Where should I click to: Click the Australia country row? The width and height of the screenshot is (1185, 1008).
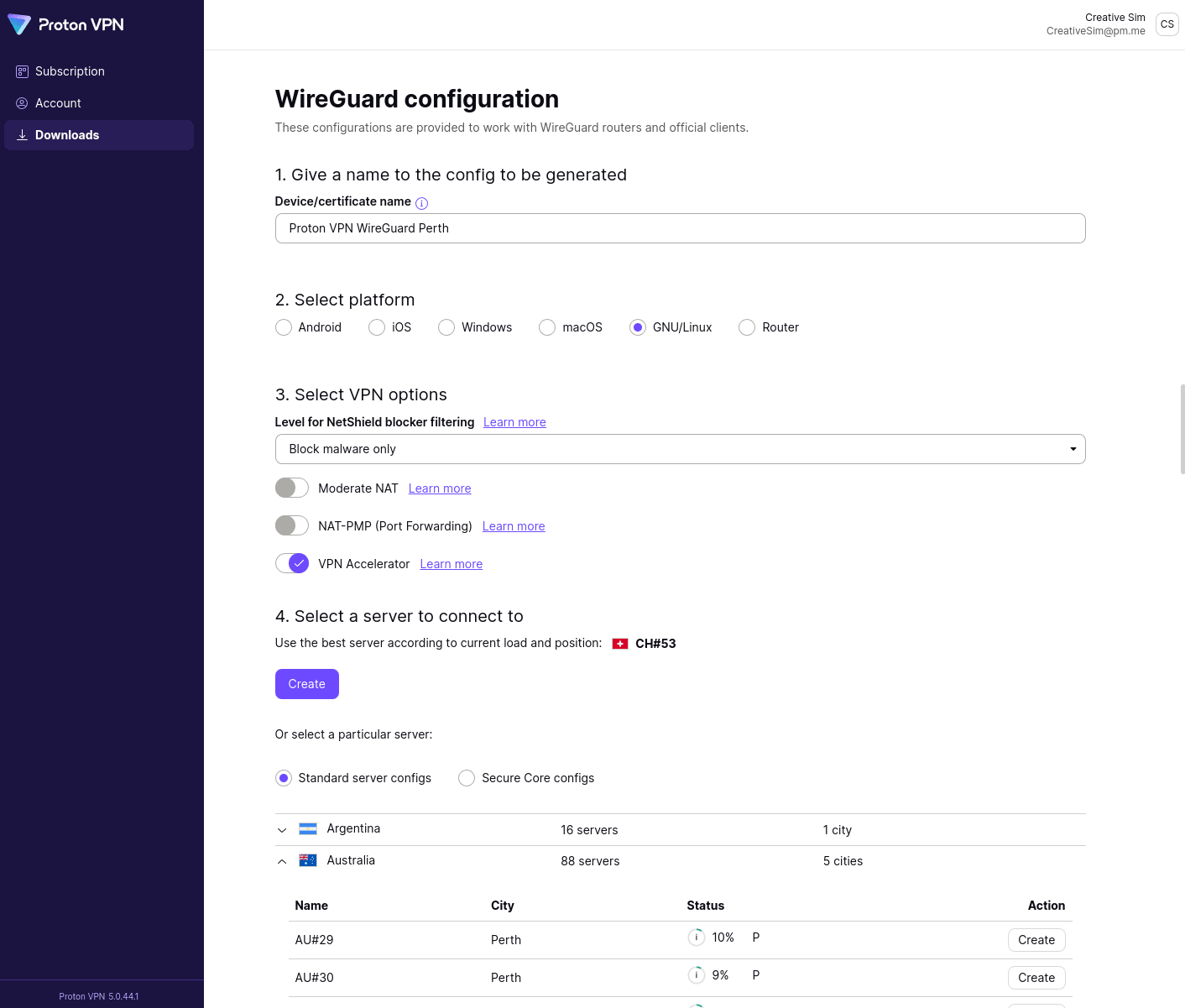click(x=680, y=861)
